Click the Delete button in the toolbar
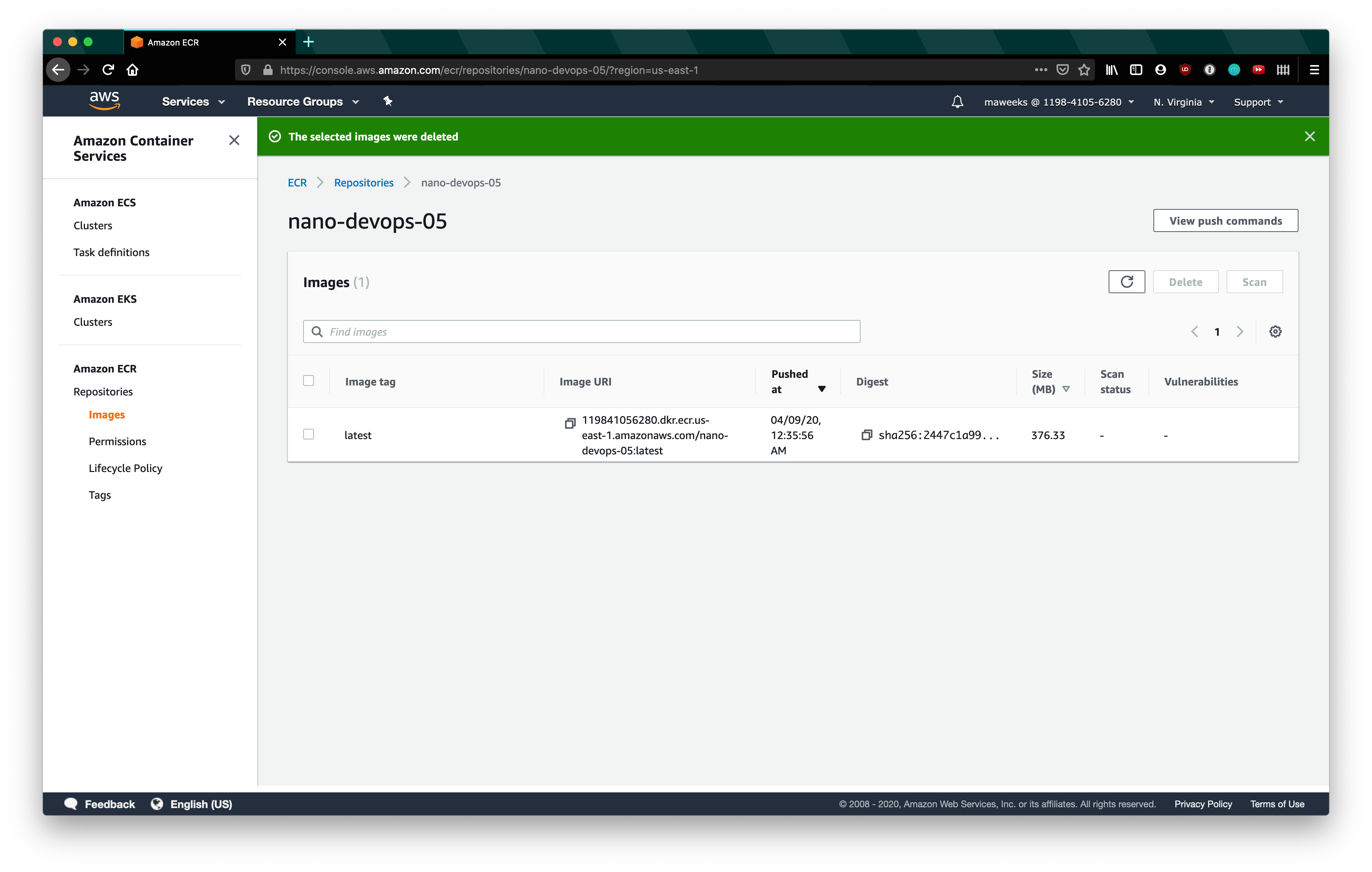Image resolution: width=1372 pixels, height=872 pixels. [1186, 281]
